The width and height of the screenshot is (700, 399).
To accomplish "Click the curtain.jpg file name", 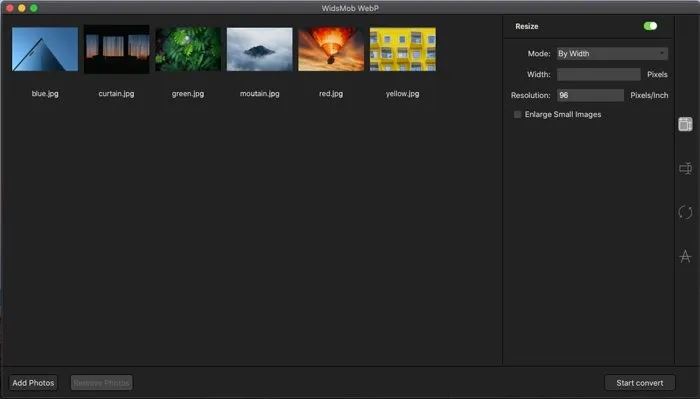I will [117, 93].
